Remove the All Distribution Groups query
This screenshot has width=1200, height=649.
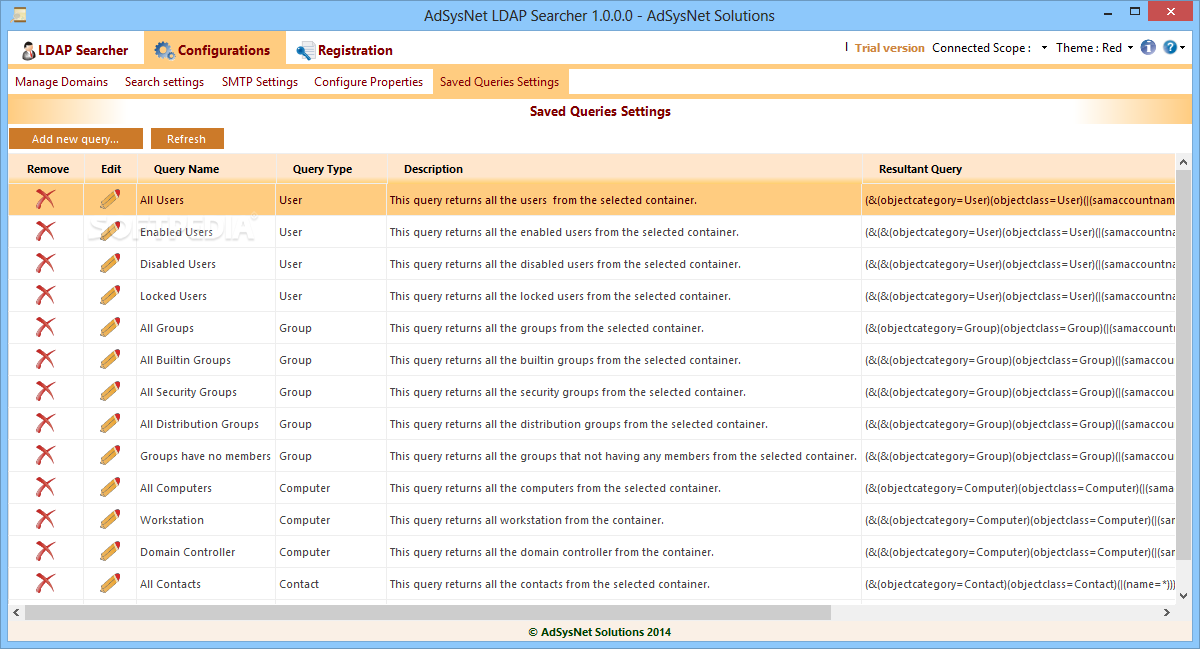point(45,424)
